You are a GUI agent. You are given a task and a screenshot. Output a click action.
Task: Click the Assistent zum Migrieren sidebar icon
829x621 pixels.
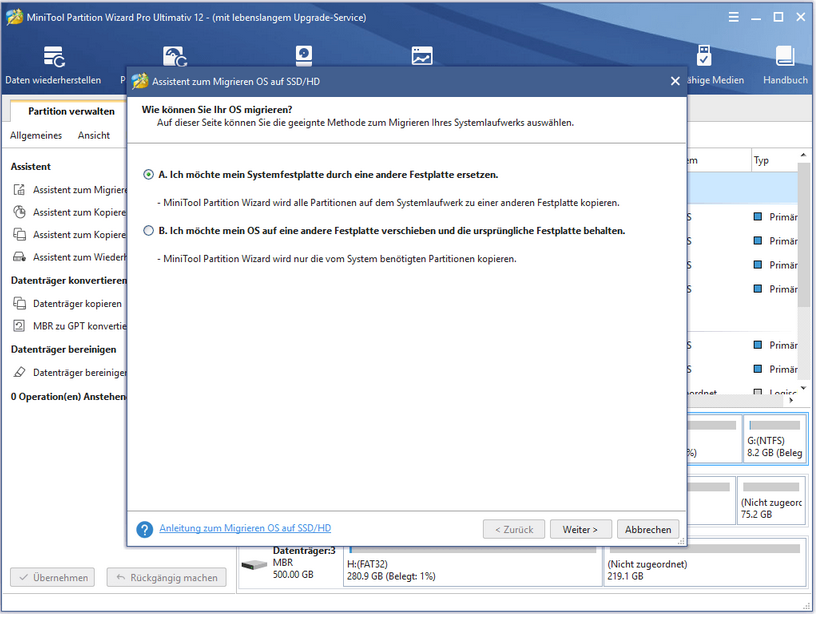pyautogui.click(x=20, y=192)
